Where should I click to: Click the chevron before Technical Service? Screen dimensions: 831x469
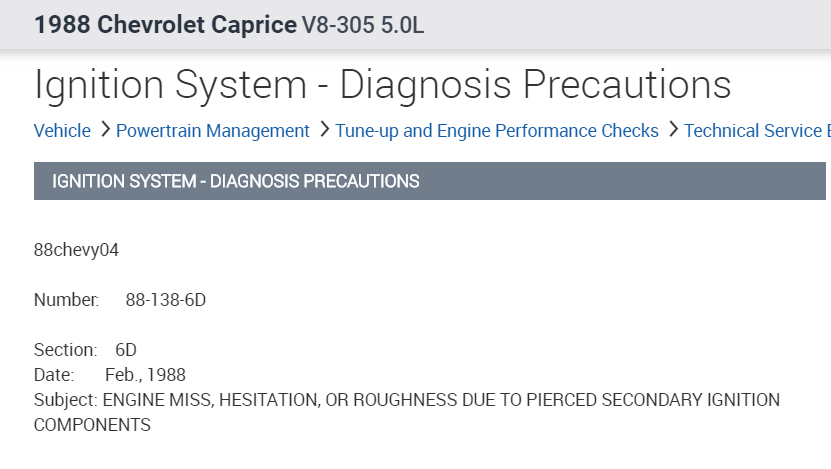click(x=673, y=131)
